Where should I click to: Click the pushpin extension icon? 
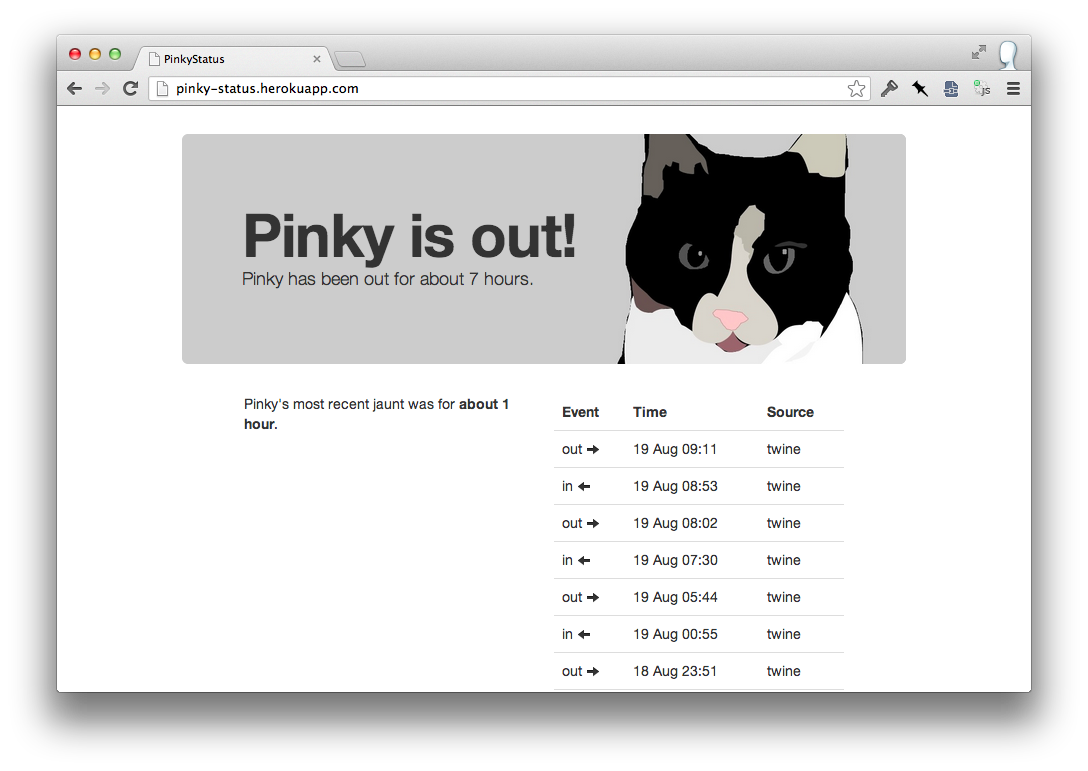[x=920, y=89]
